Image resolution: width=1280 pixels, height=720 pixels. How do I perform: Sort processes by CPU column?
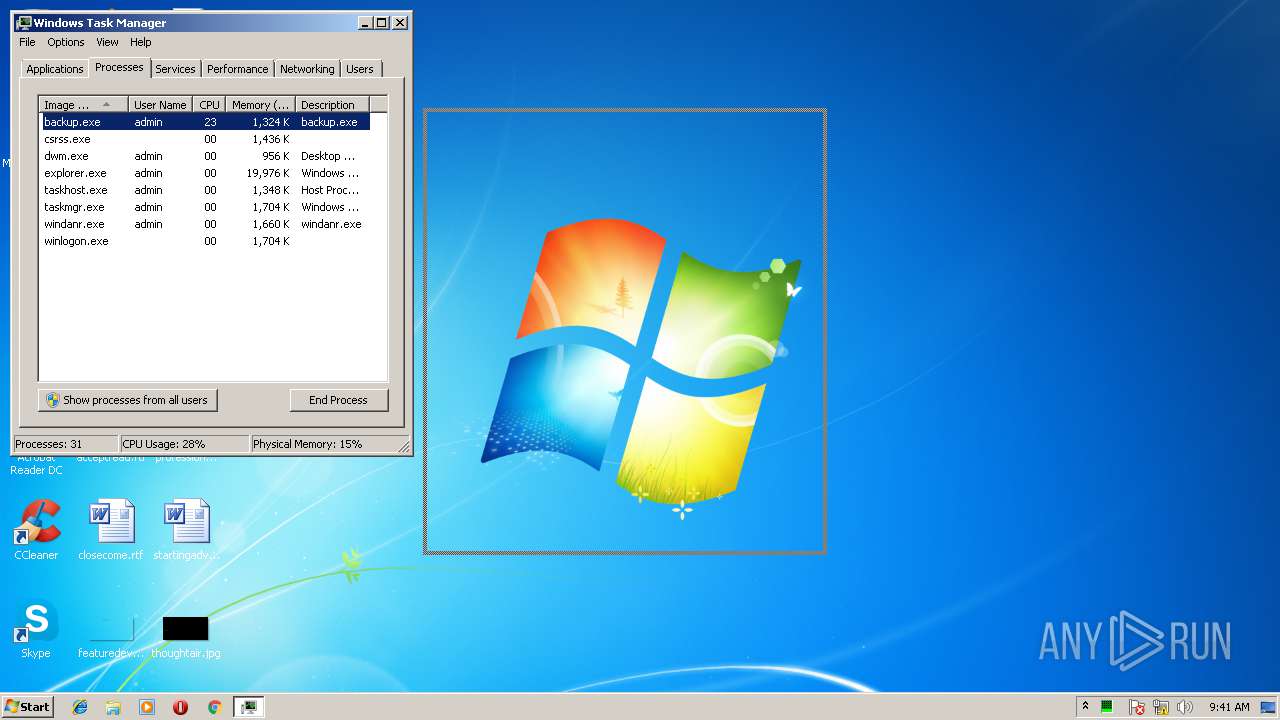(209, 105)
